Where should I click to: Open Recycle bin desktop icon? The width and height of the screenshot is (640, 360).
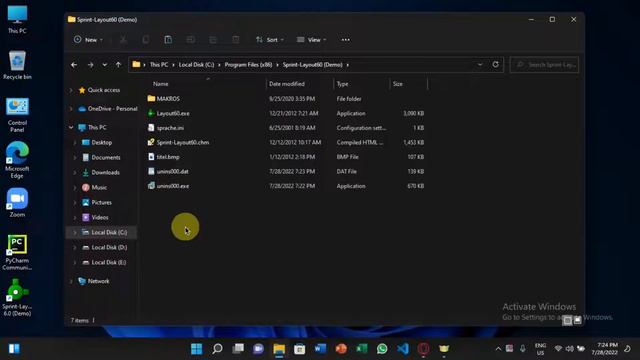tap(17, 65)
